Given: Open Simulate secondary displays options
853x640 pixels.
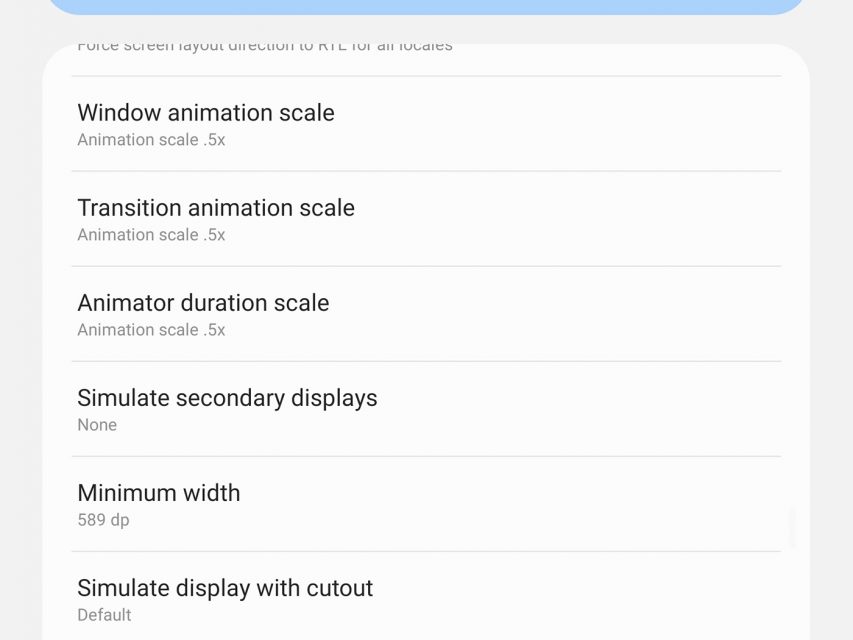Looking at the screenshot, I should 227,398.
